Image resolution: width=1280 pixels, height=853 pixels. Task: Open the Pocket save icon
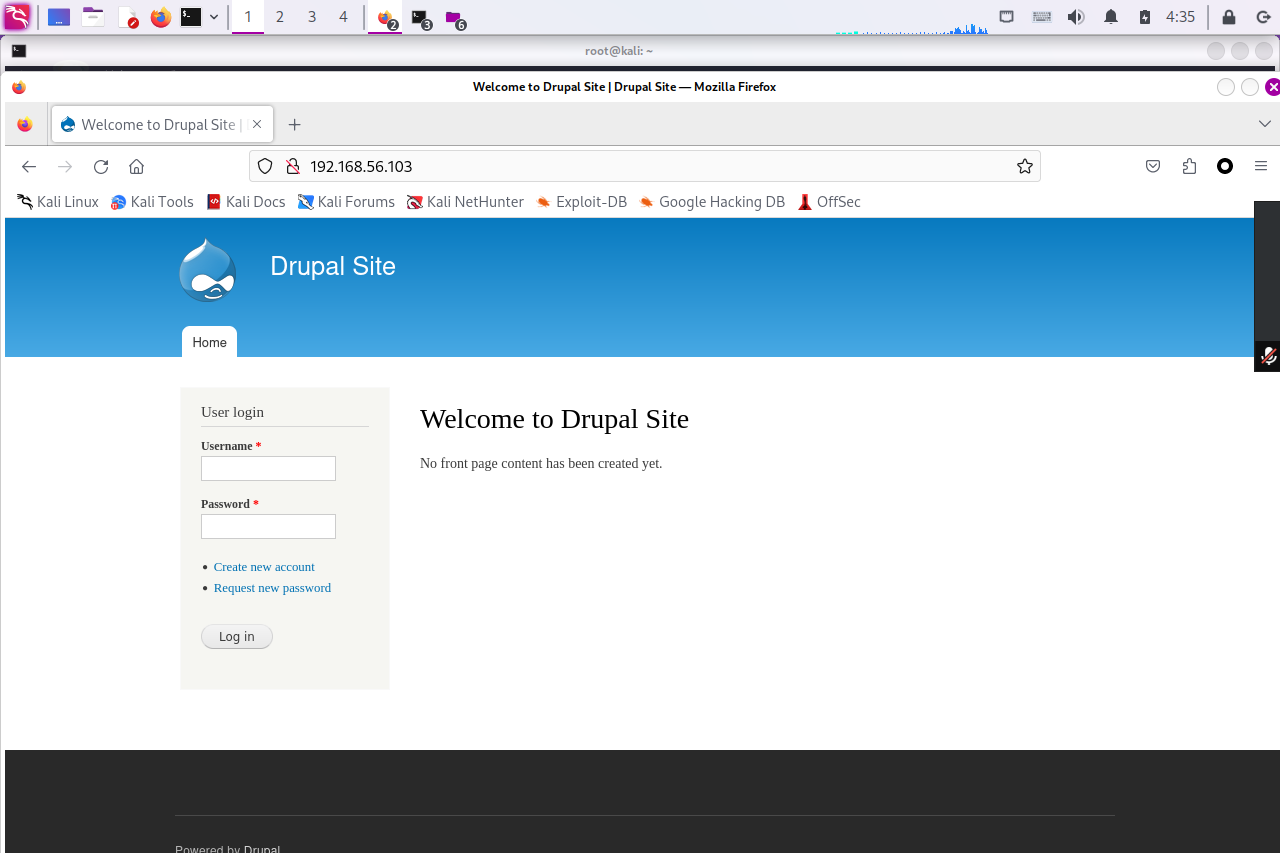coord(1153,166)
